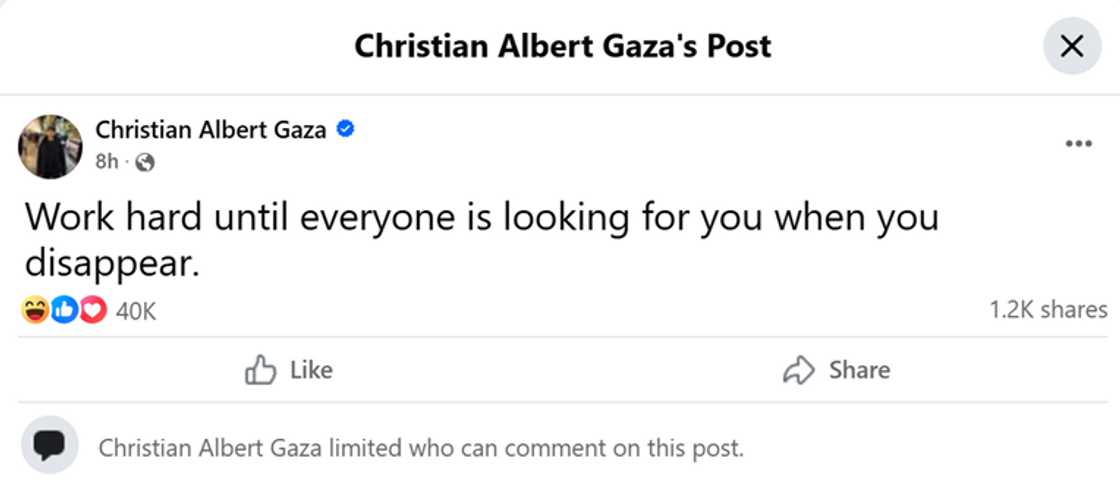The height and width of the screenshot is (500, 1120).
Task: Click the 8h post timestamp
Action: click(x=106, y=162)
